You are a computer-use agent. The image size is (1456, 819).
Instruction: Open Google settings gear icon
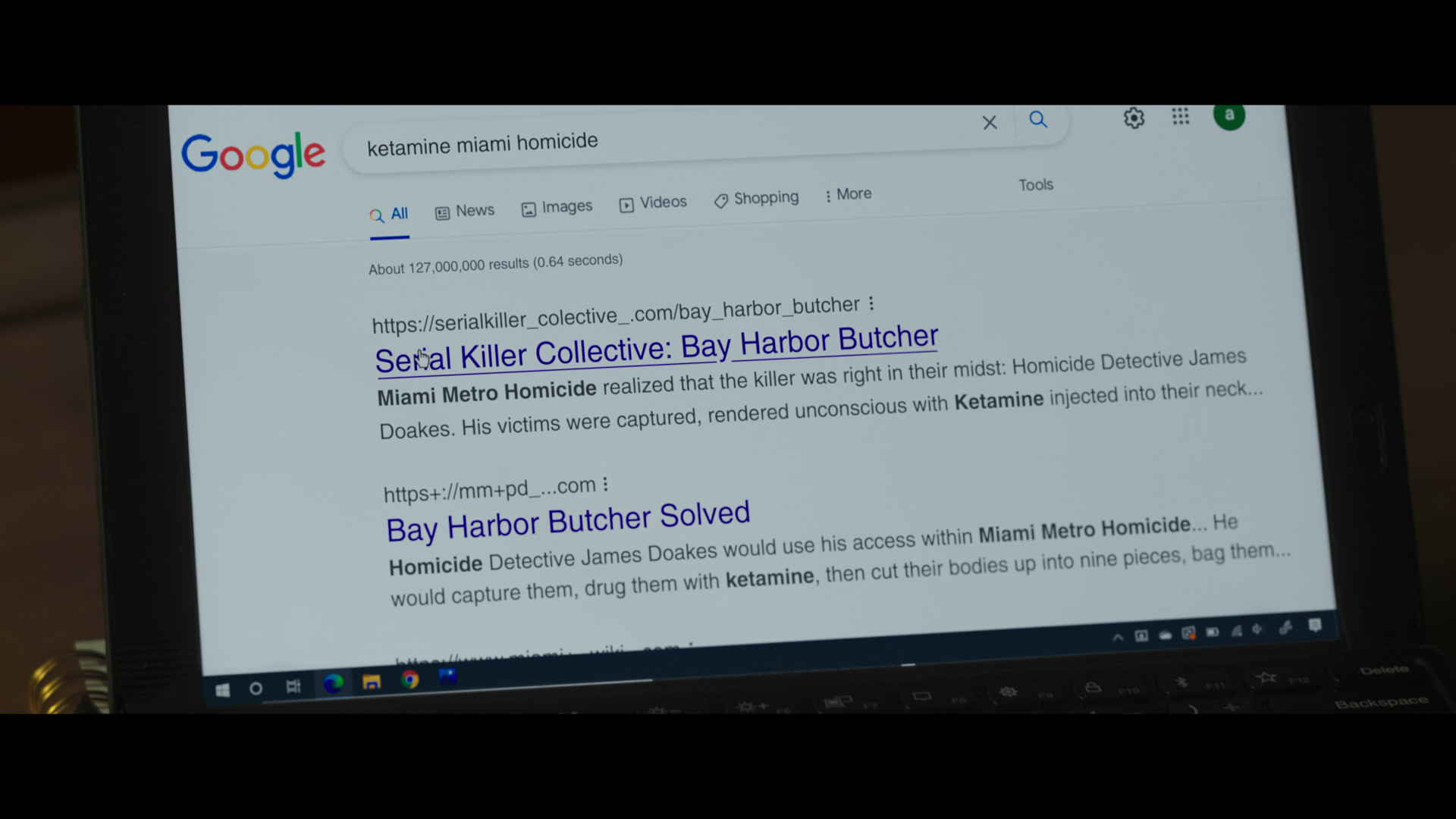click(x=1134, y=118)
